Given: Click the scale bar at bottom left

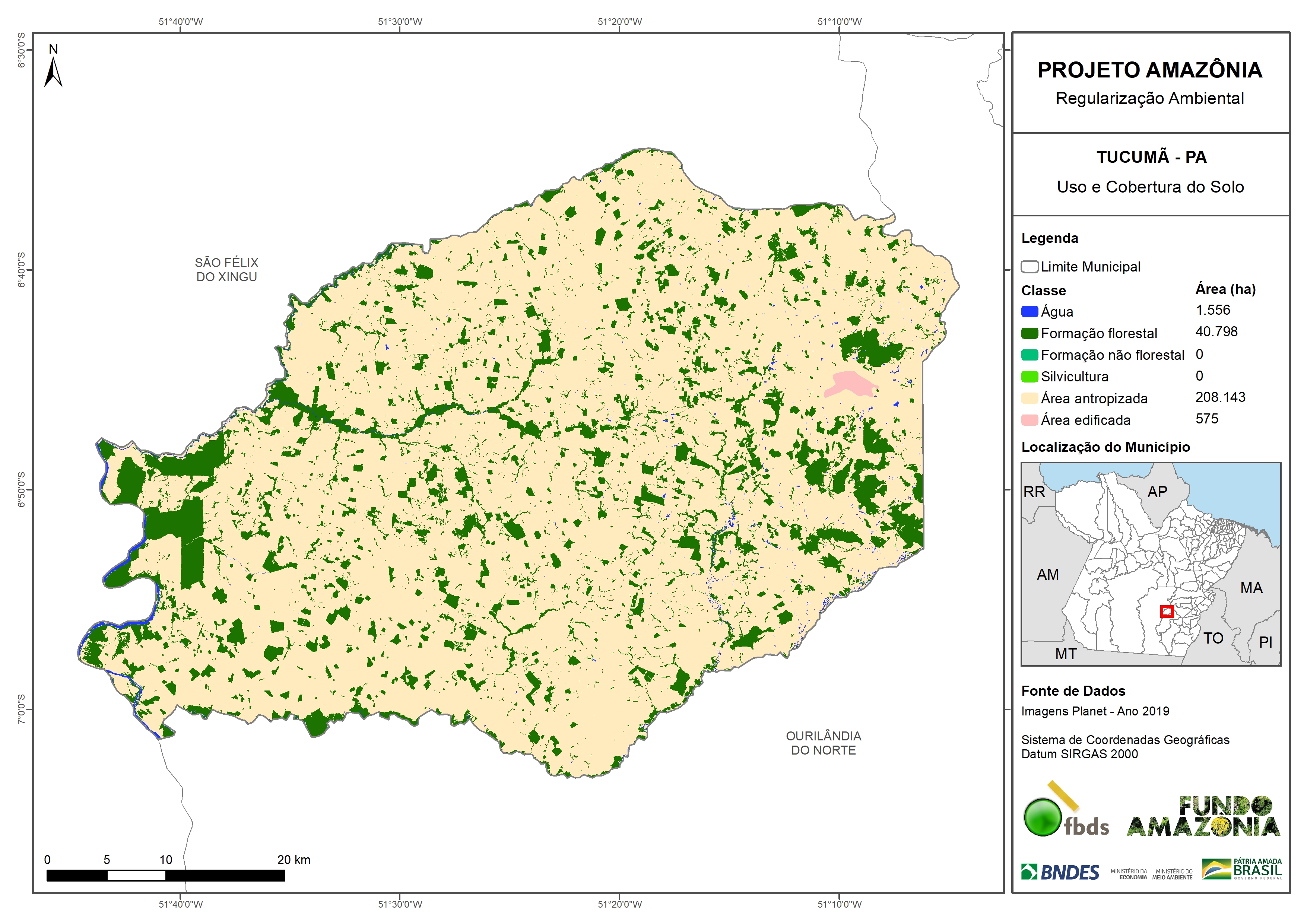Looking at the screenshot, I should point(166,876).
